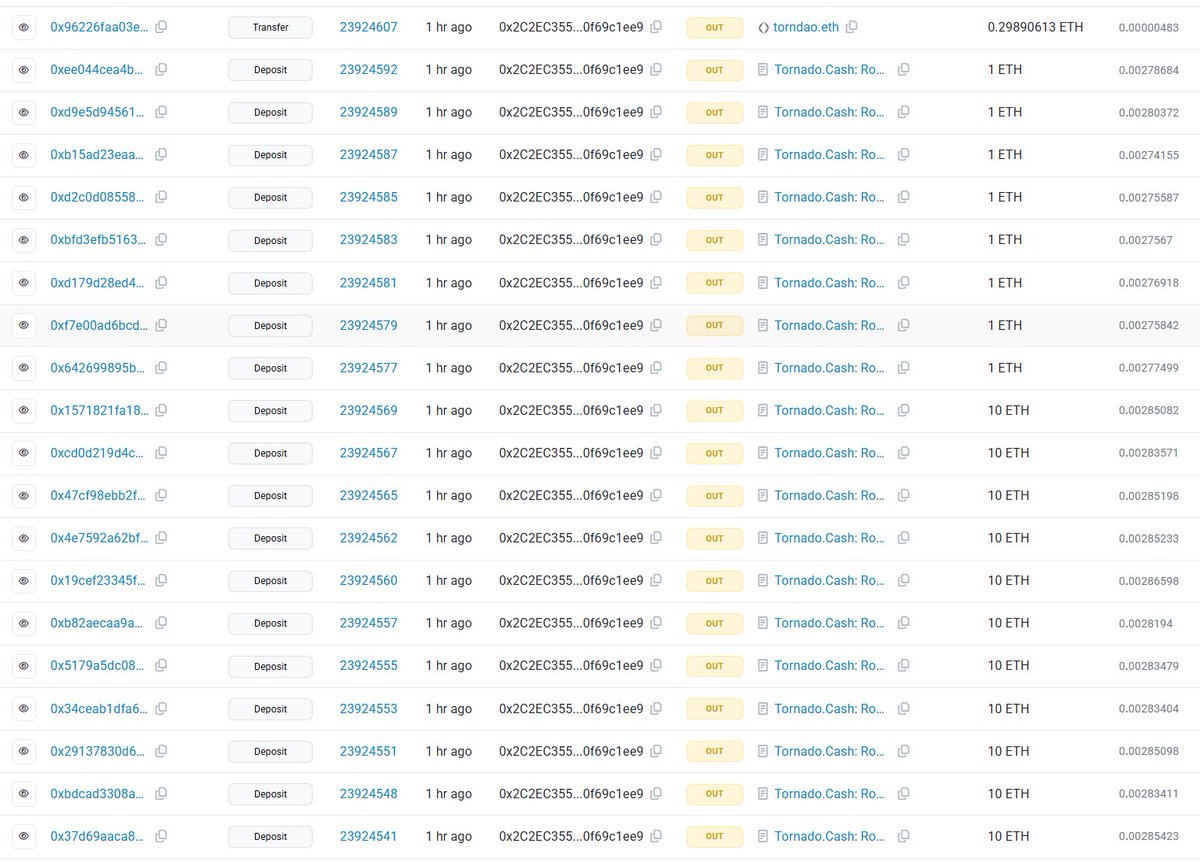
Task: Open transaction 0x34ceab1dfa6
Action: [99, 708]
